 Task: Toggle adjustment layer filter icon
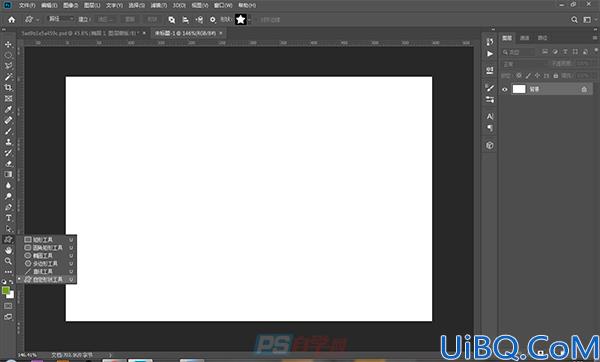555,52
